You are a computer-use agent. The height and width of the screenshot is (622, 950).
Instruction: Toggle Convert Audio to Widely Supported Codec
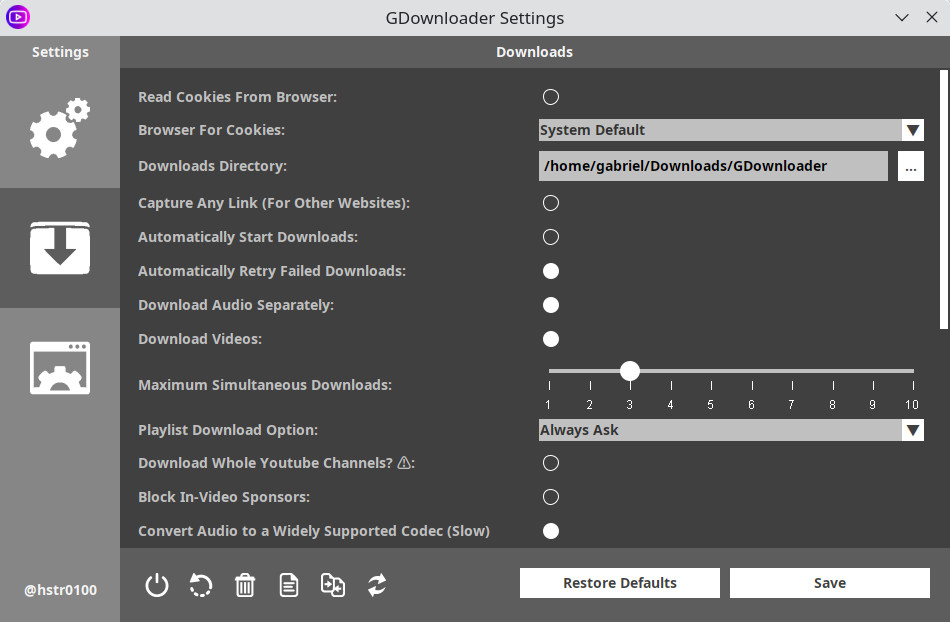(551, 531)
